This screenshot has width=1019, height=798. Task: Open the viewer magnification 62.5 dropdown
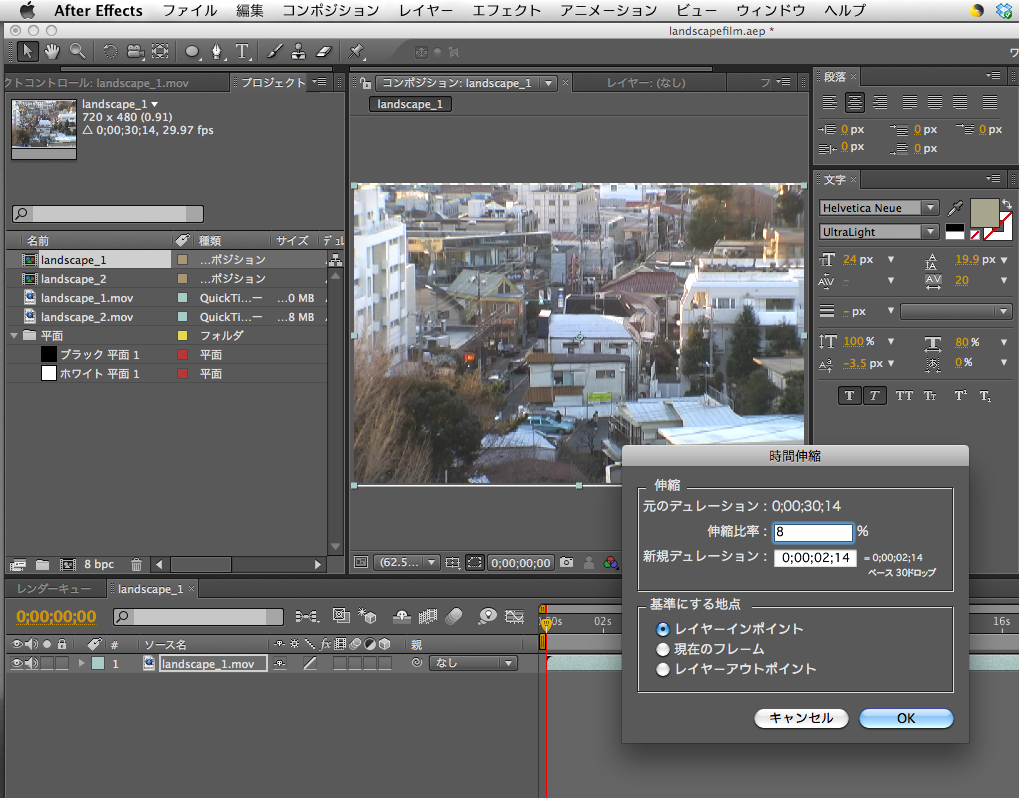[407, 563]
